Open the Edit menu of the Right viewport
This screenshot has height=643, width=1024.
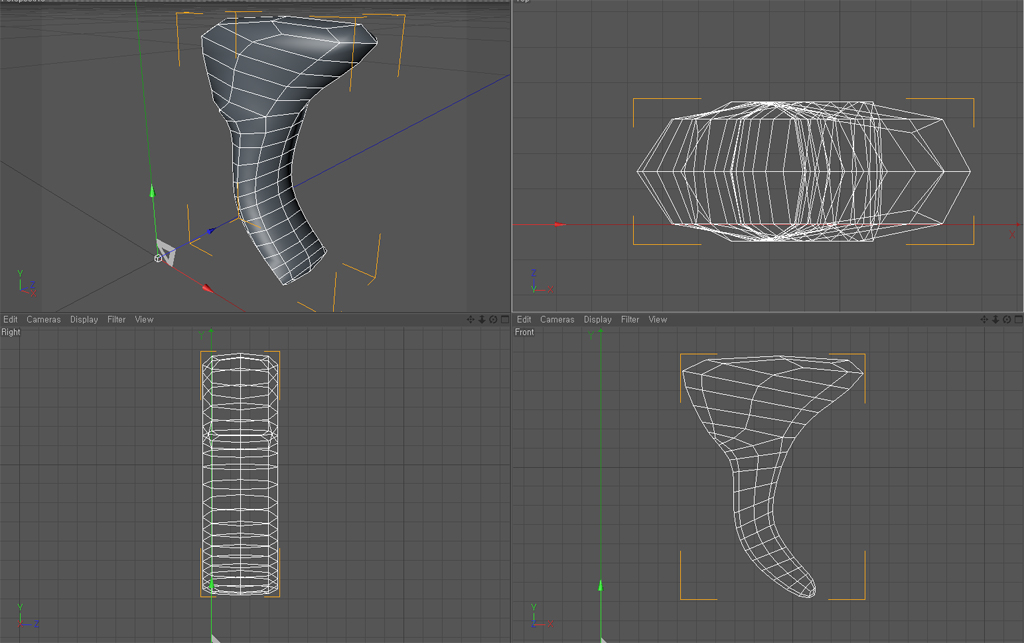pos(10,319)
